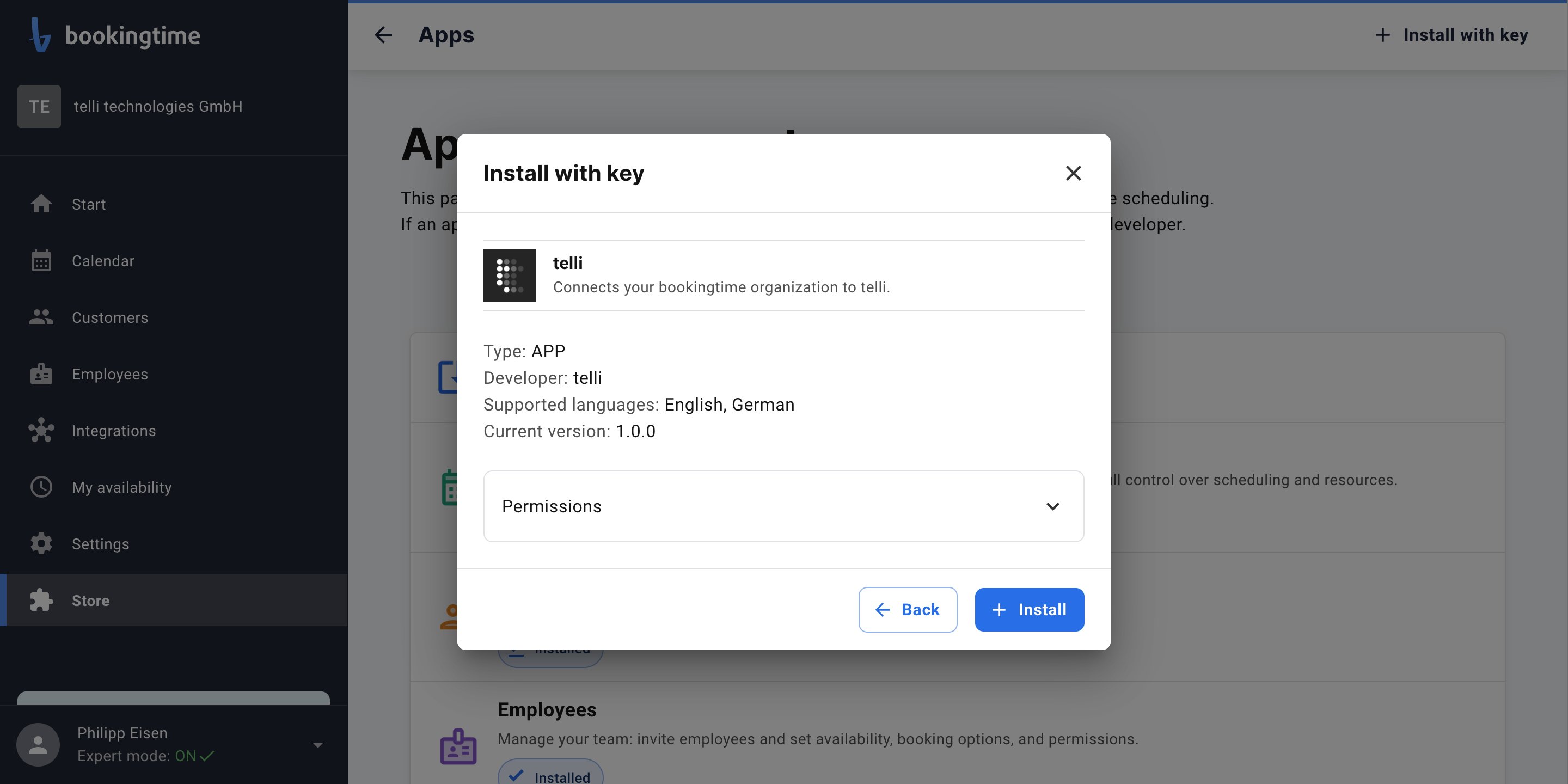The width and height of the screenshot is (1568, 784).
Task: Click the Install with key dialog title
Action: pyautogui.click(x=563, y=174)
